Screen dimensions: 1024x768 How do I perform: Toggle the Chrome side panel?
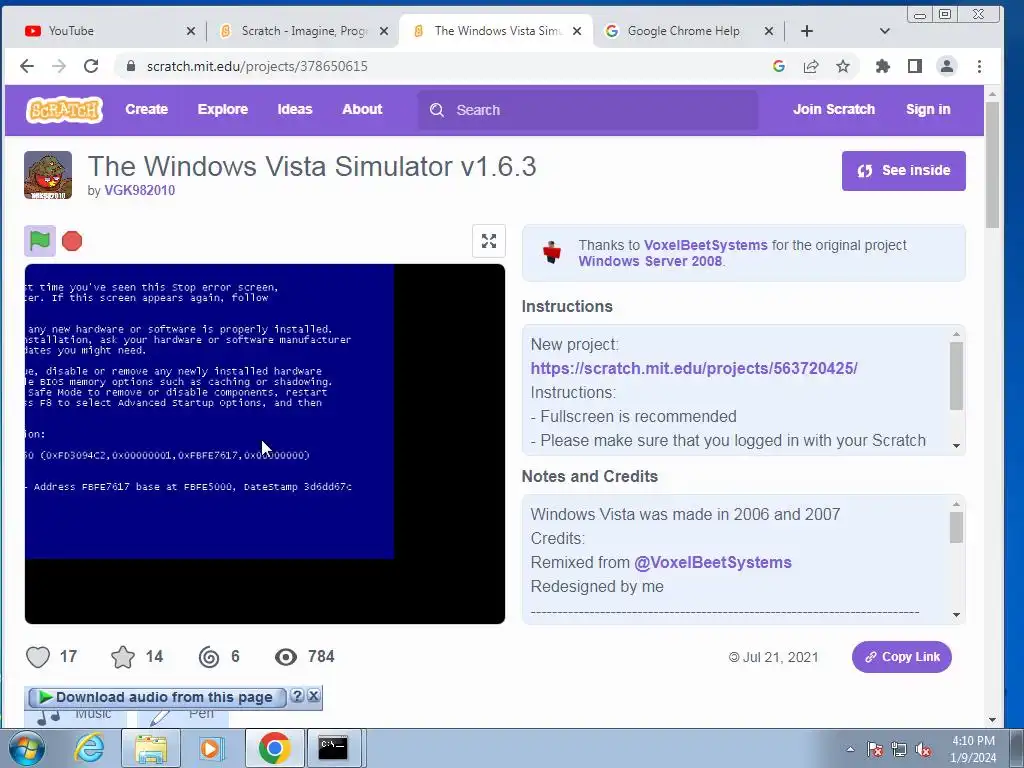pos(914,66)
